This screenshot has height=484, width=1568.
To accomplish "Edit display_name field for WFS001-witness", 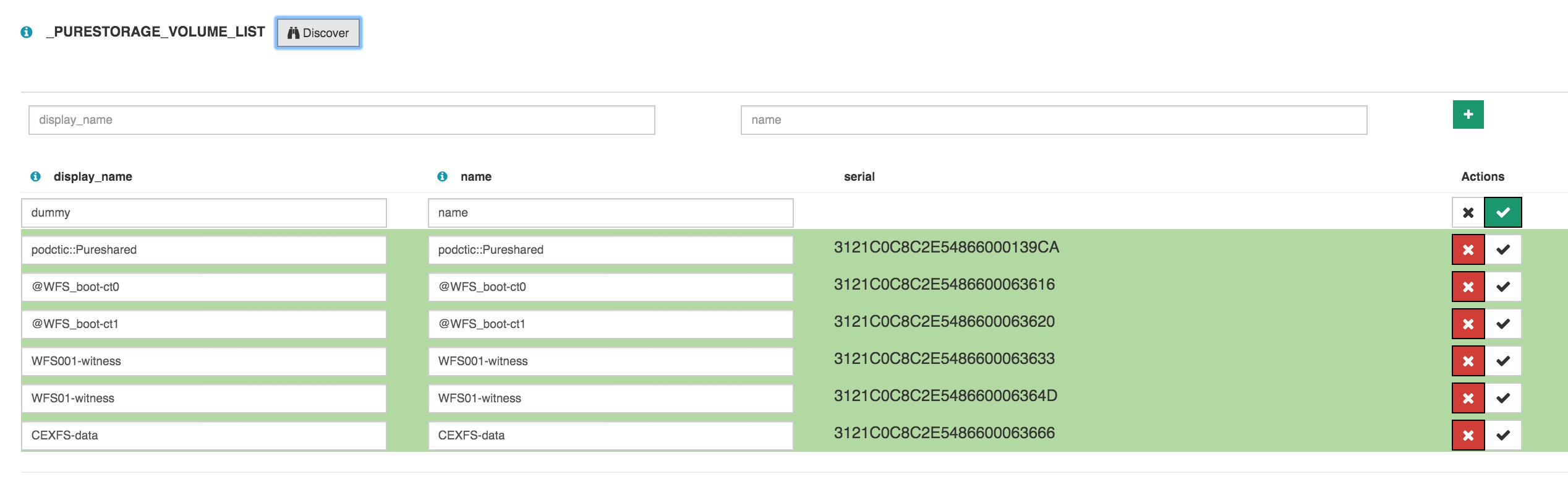I will [204, 361].
